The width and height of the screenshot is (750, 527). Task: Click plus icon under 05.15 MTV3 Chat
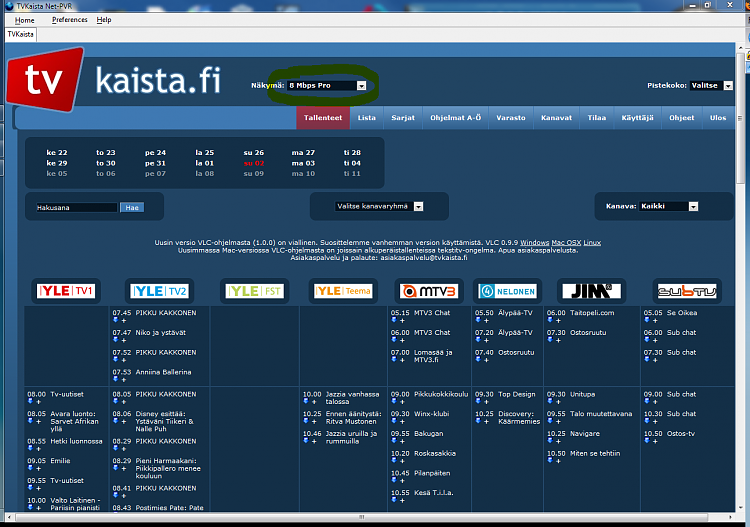402,320
